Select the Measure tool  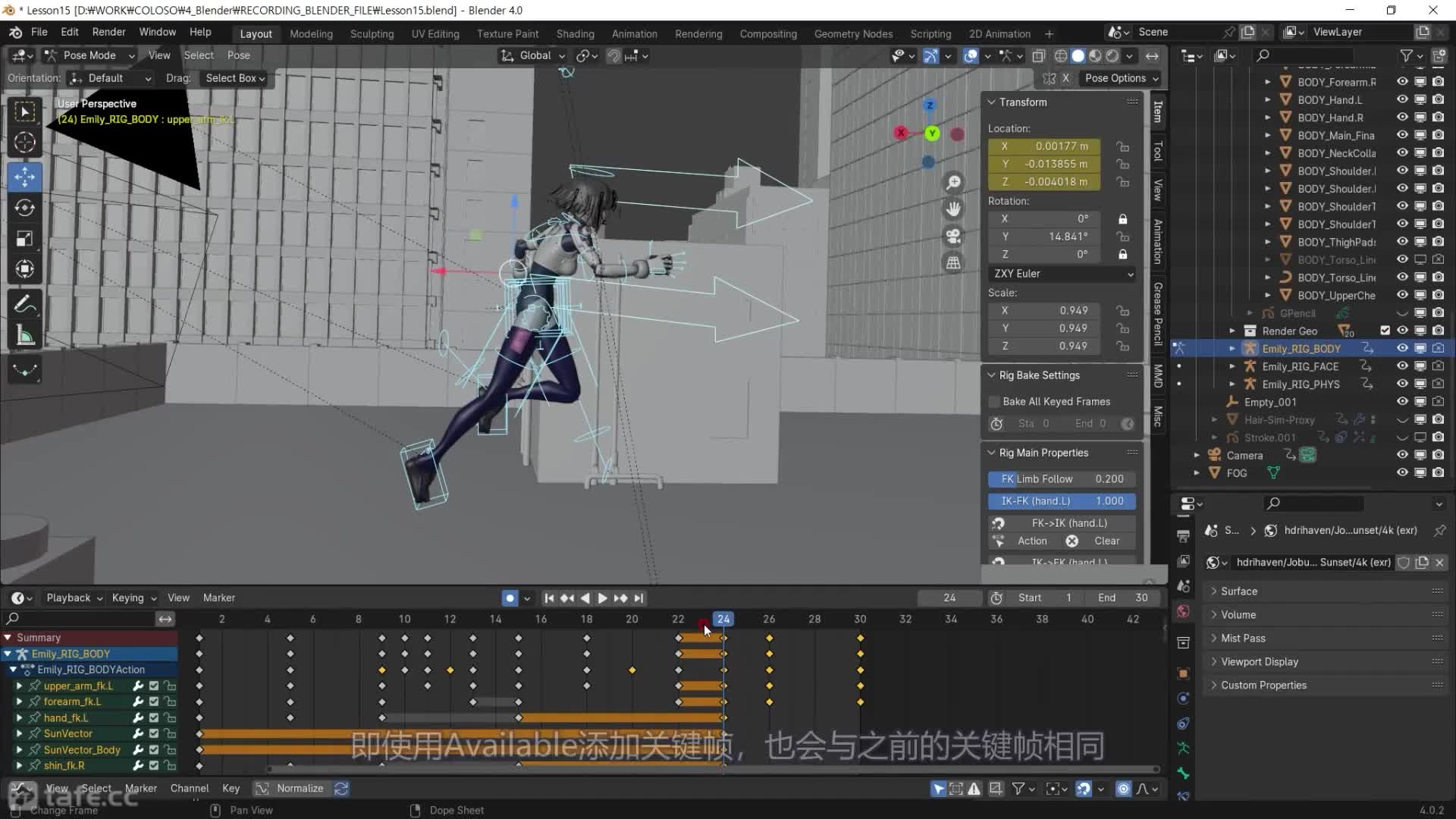click(24, 336)
